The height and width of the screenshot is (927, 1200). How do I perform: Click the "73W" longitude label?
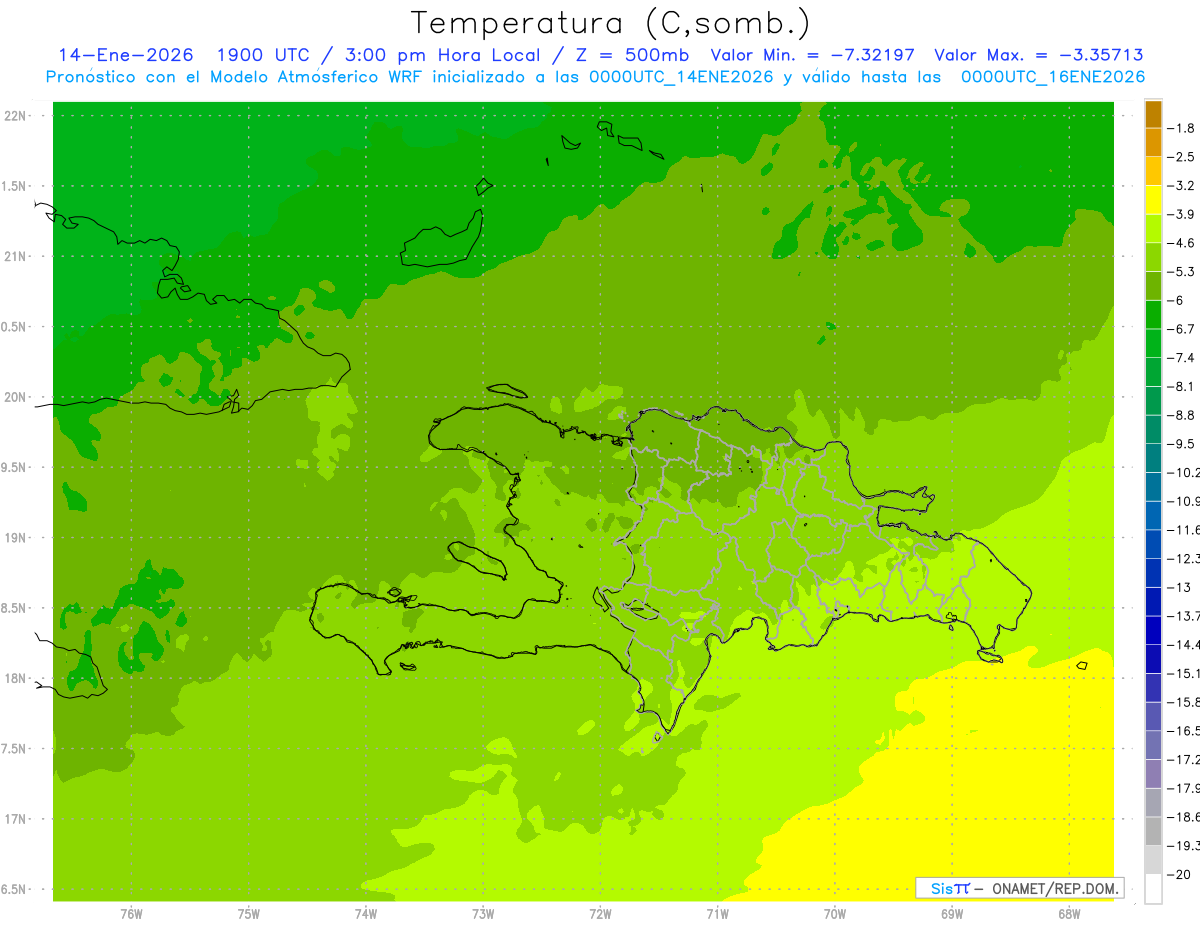[x=483, y=914]
